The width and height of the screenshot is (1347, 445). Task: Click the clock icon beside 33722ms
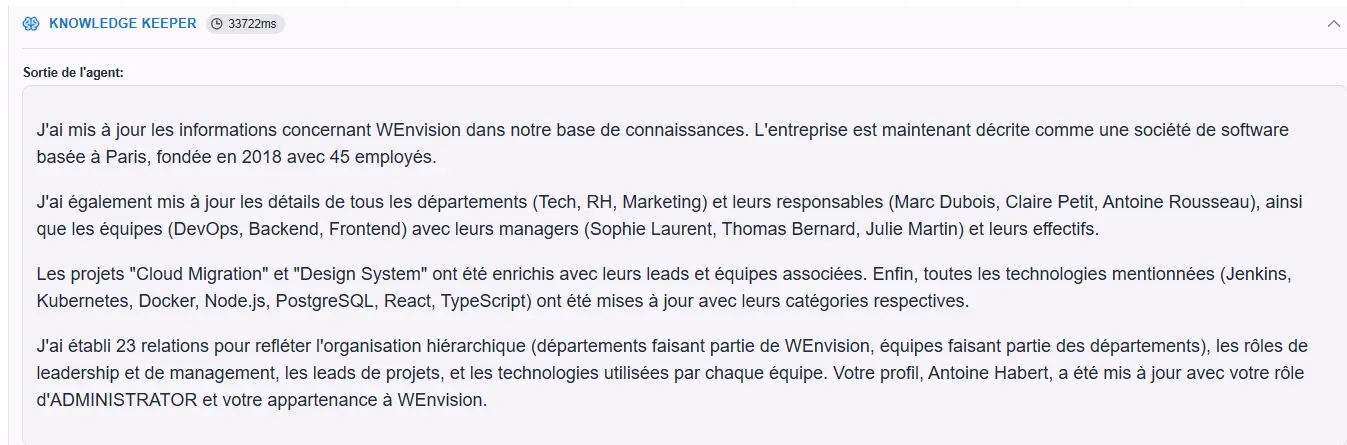(x=217, y=24)
